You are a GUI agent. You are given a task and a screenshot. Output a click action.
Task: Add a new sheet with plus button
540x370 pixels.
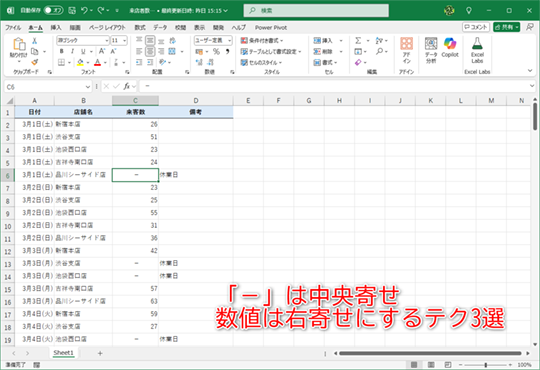point(100,353)
